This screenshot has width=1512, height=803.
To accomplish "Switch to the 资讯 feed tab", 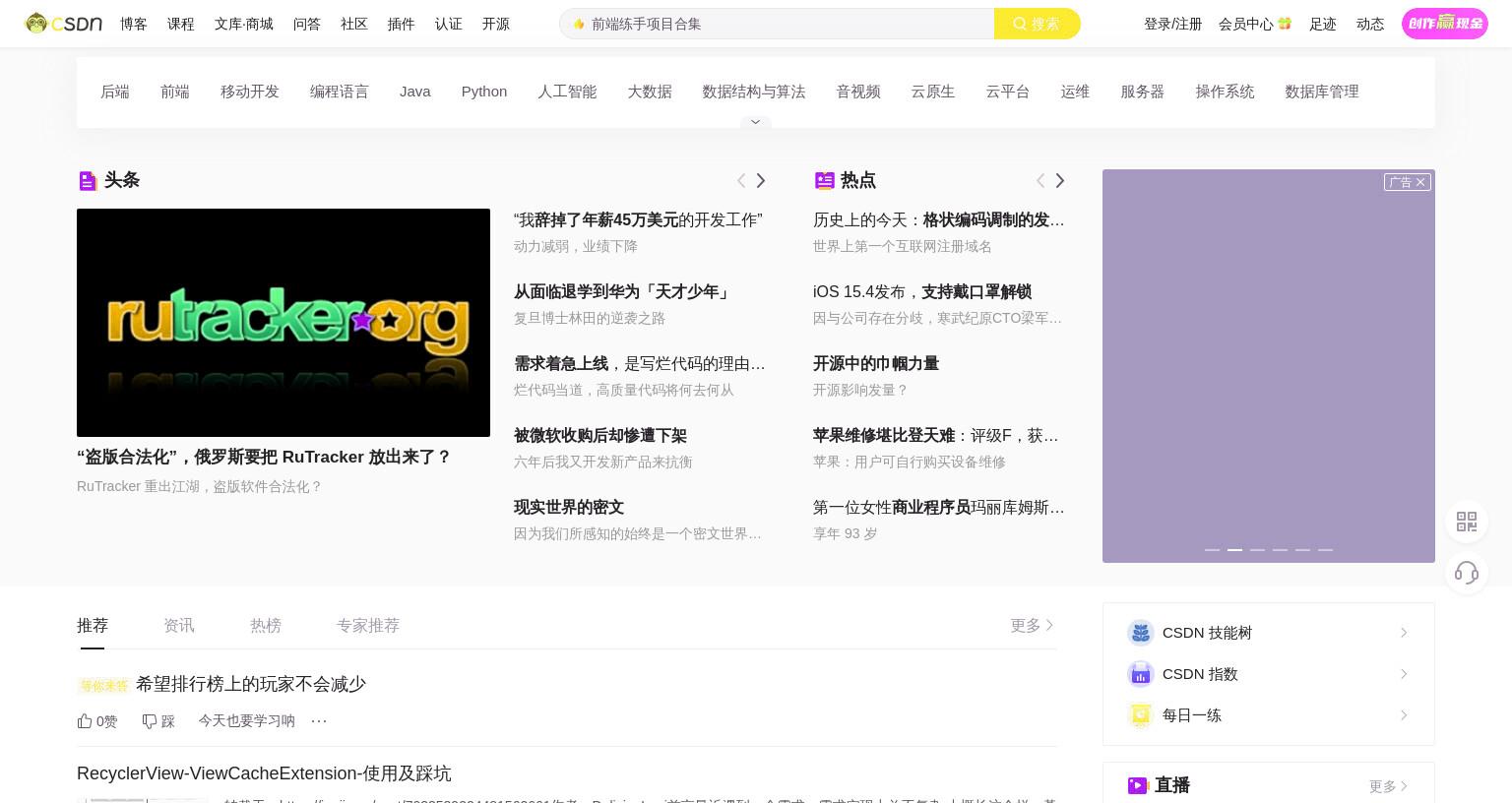I will [x=179, y=625].
